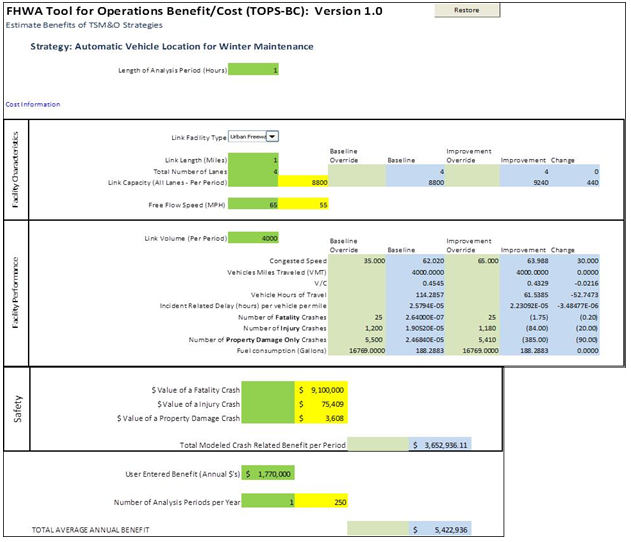Screen dimensions: 631x542
Task: Click the Fuel consumption baseline override 16769.0000
Action: 357,350
